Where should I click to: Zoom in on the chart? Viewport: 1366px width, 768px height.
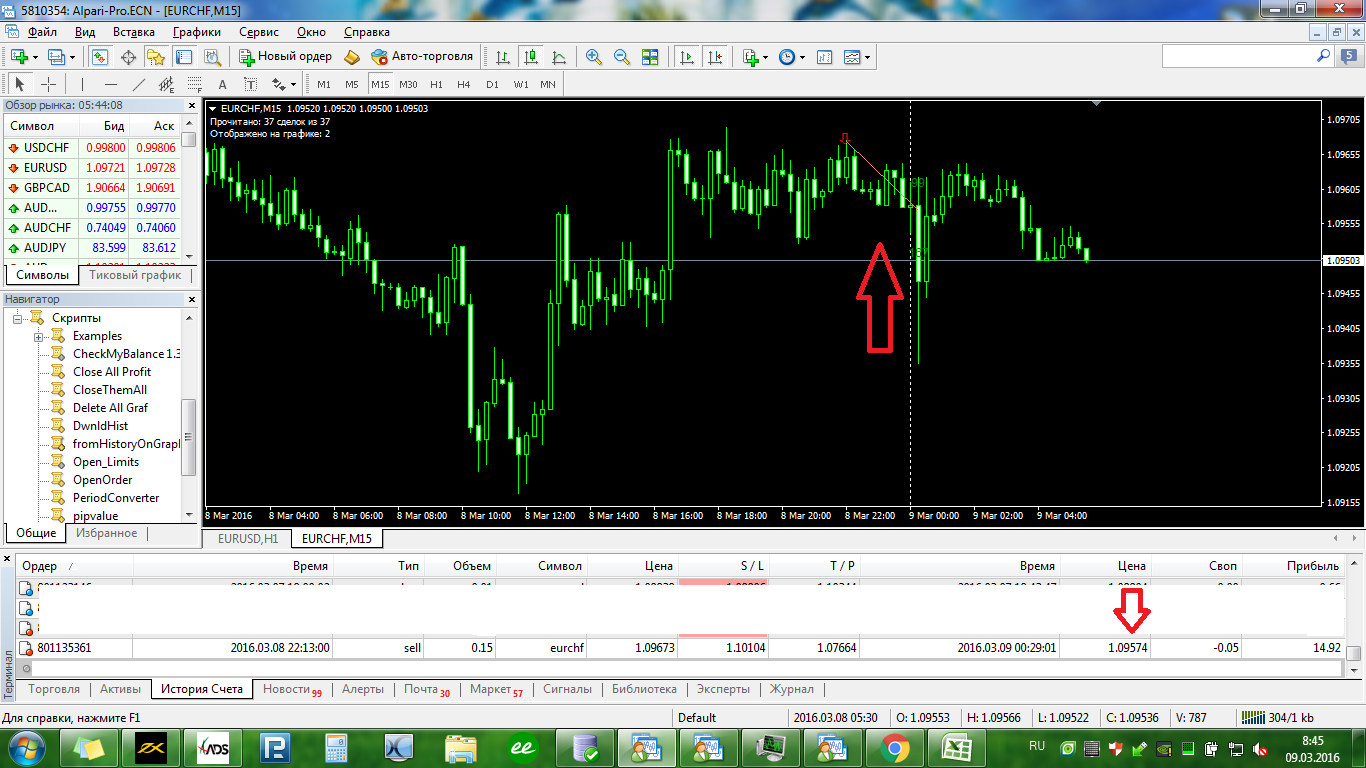point(594,57)
